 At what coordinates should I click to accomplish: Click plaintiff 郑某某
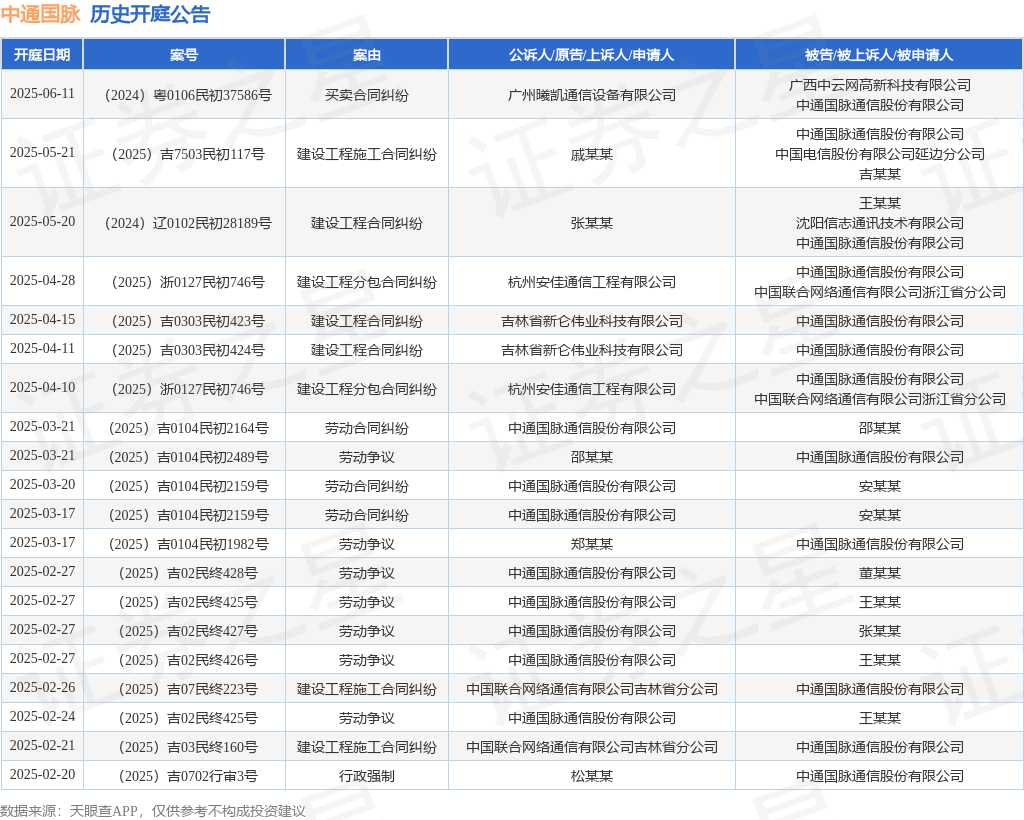[x=592, y=544]
